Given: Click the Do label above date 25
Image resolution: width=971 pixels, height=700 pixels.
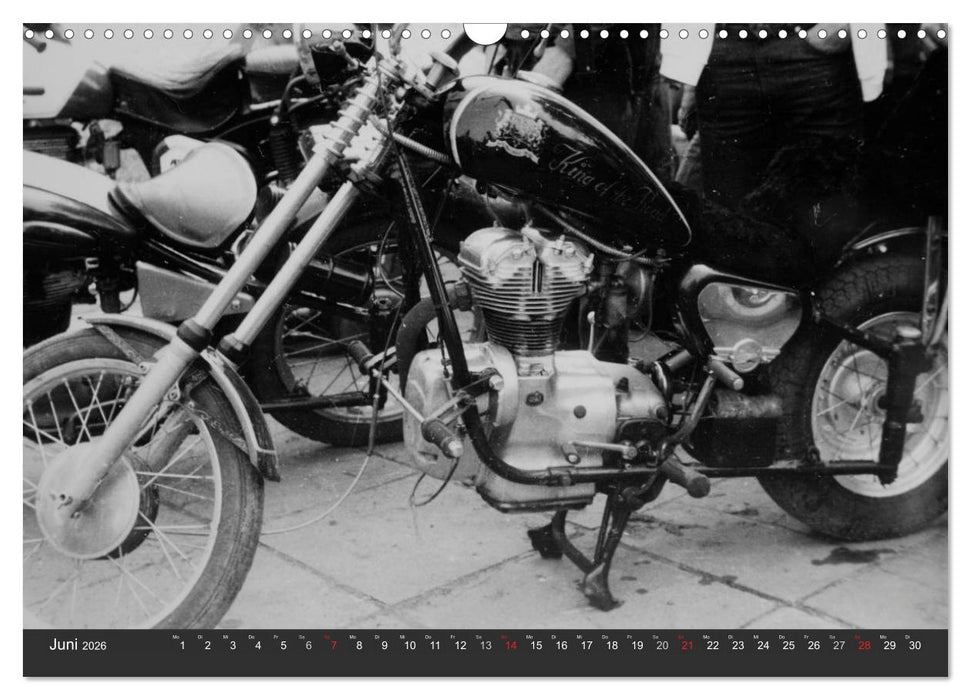Looking at the screenshot, I should [782, 637].
